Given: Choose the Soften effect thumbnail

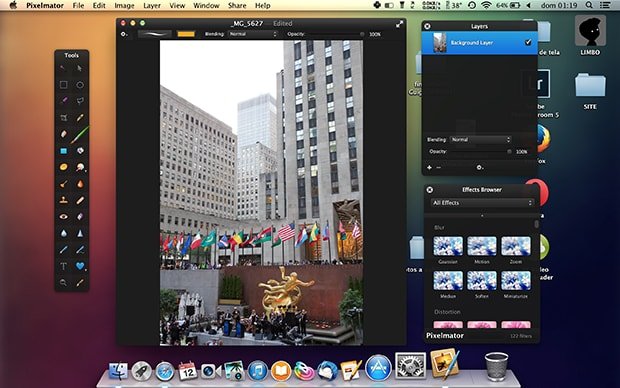Looking at the screenshot, I should (482, 280).
